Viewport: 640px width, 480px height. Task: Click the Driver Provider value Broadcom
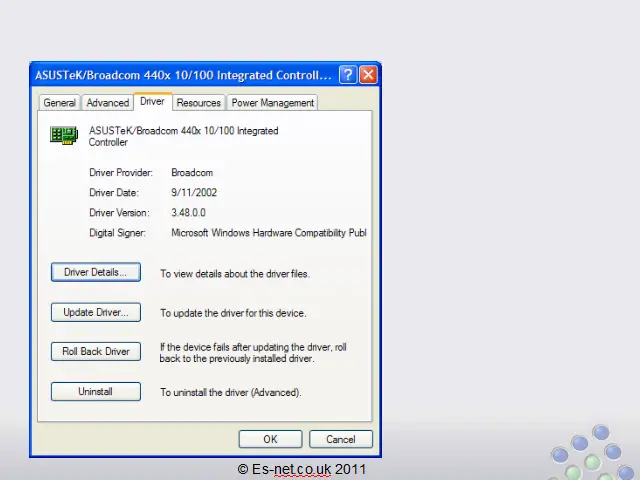192,173
